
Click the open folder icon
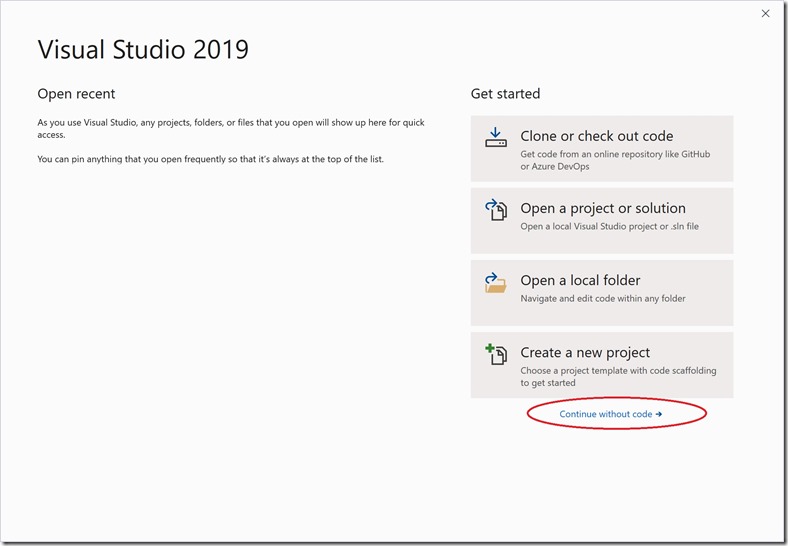tap(496, 283)
